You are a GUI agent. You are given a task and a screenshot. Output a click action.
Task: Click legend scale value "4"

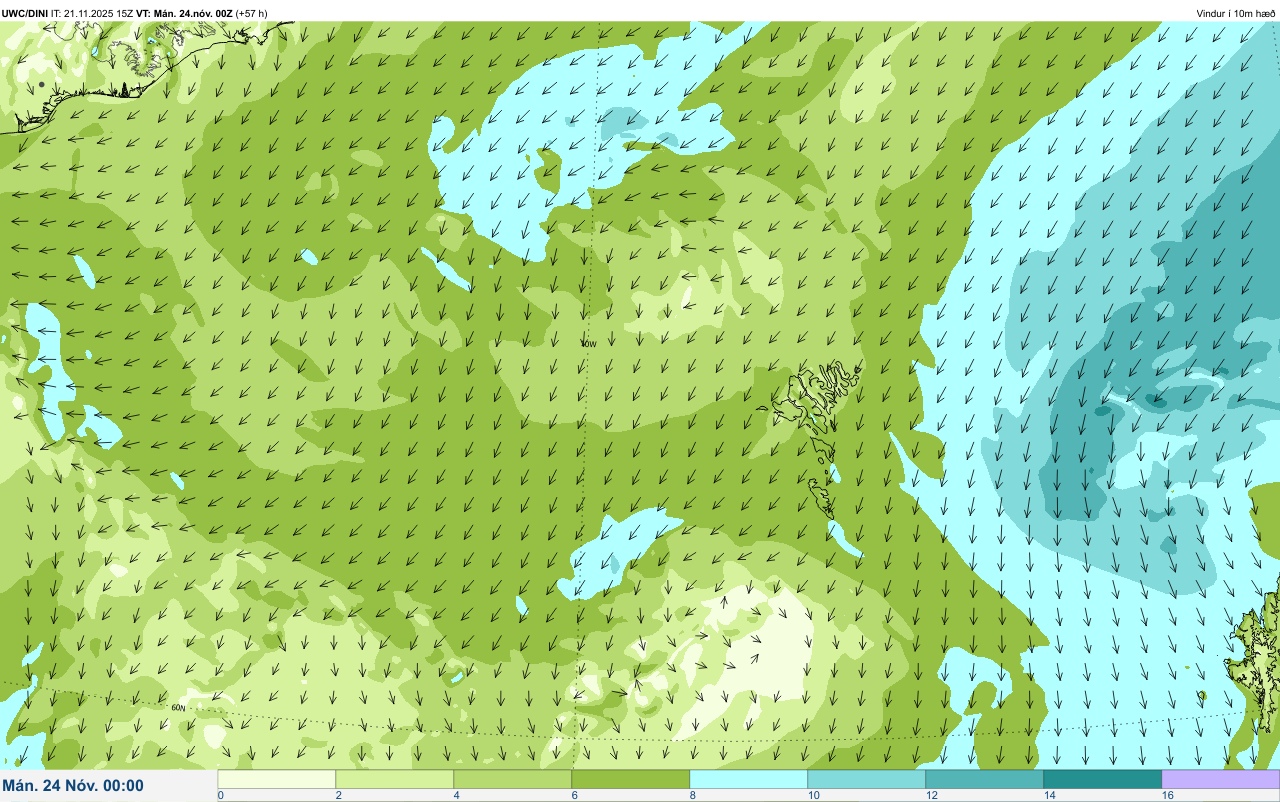[456, 795]
